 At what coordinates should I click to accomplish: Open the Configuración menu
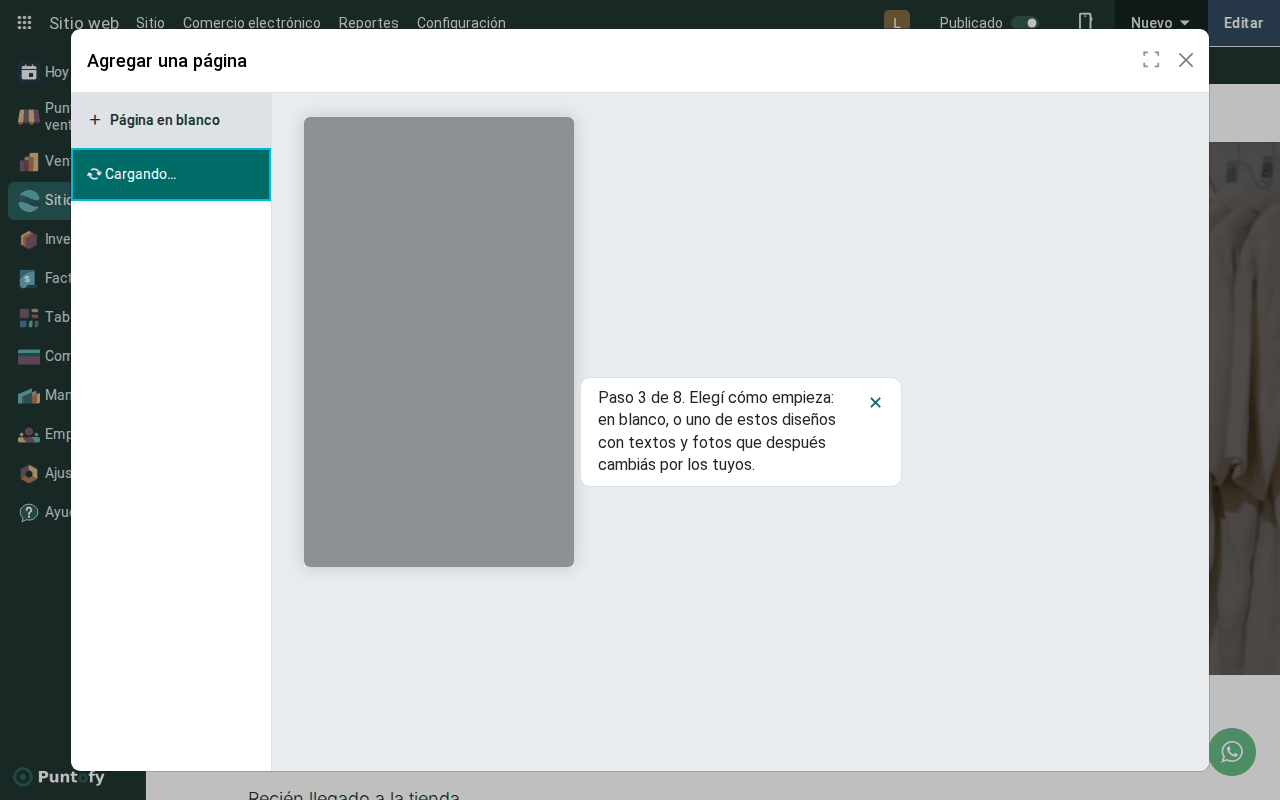(x=461, y=23)
